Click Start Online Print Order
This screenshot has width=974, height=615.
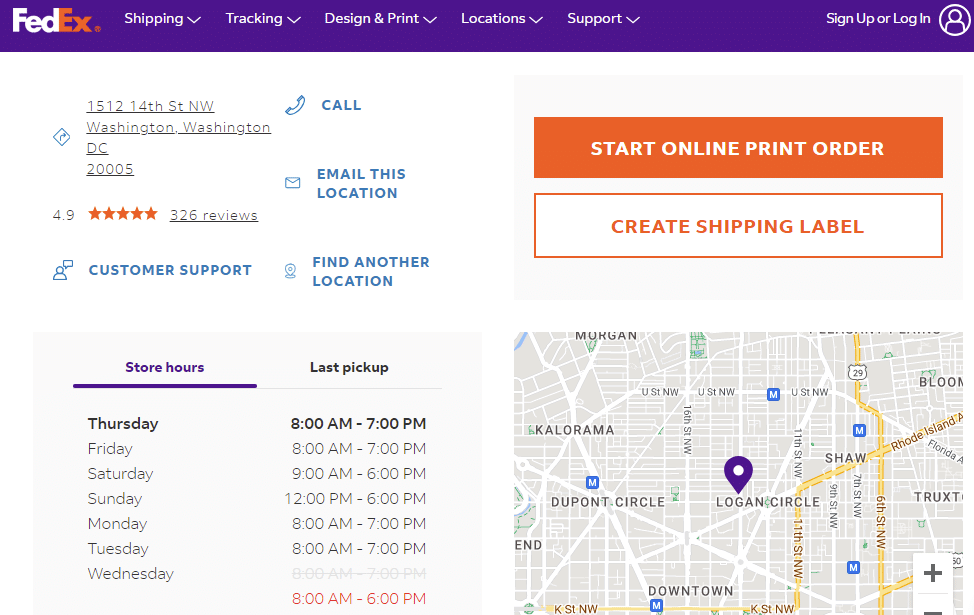(737, 146)
